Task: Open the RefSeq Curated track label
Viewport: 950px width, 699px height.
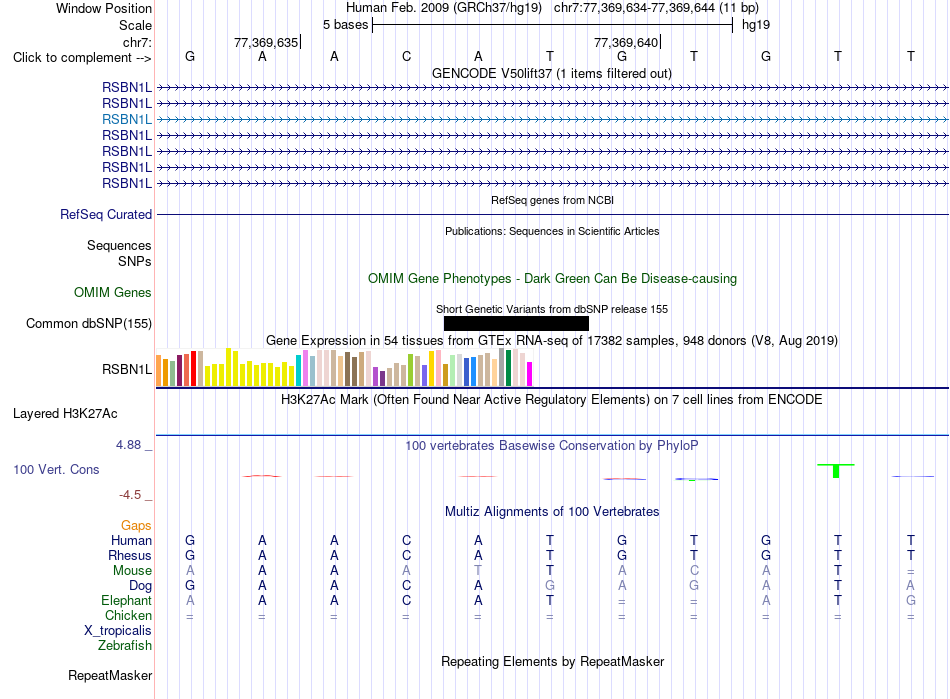Action: [x=106, y=214]
